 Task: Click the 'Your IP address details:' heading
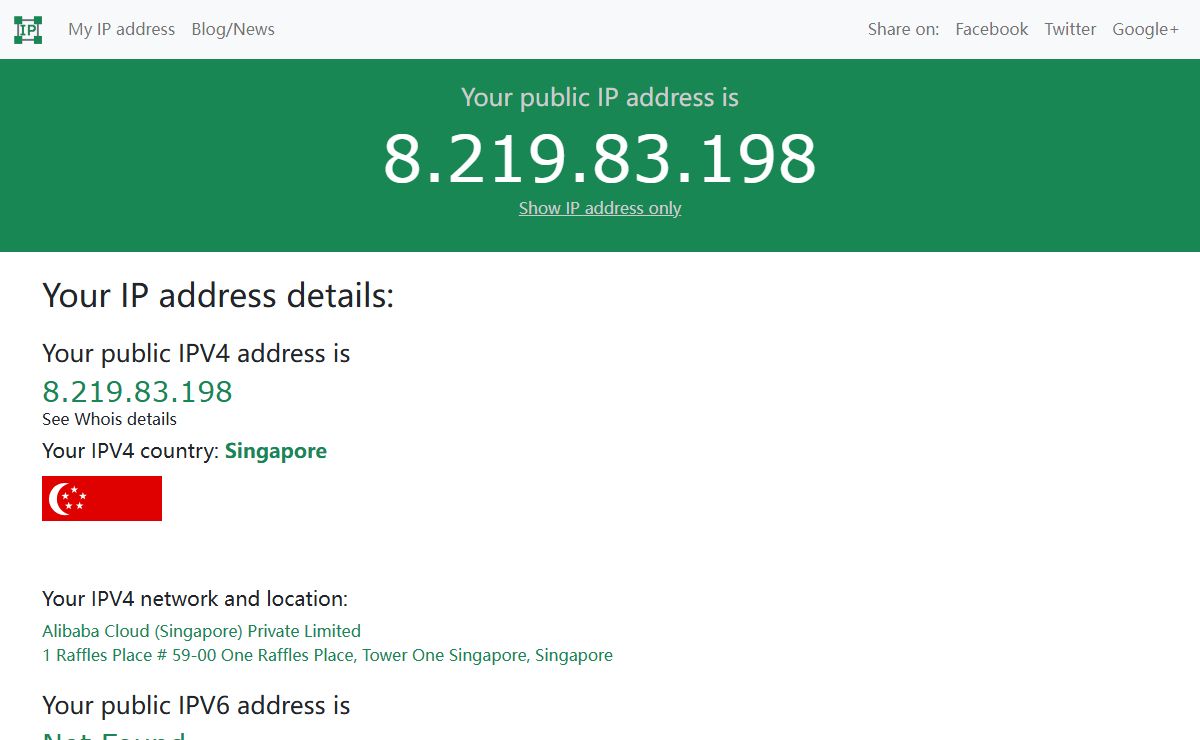tap(218, 296)
